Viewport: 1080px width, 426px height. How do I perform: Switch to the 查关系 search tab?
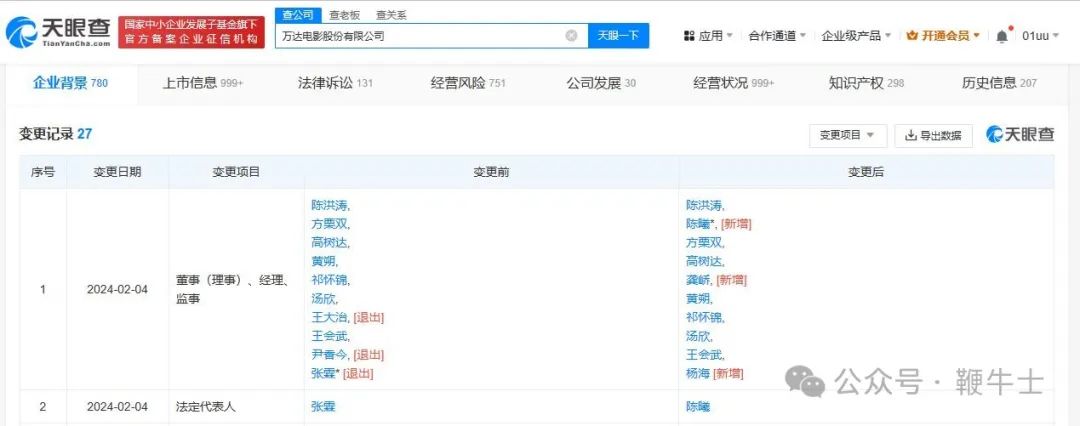click(391, 14)
